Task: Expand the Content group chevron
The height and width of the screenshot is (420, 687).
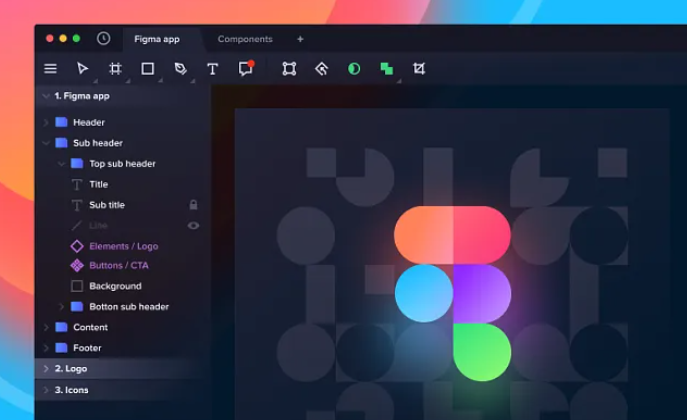Action: click(46, 327)
